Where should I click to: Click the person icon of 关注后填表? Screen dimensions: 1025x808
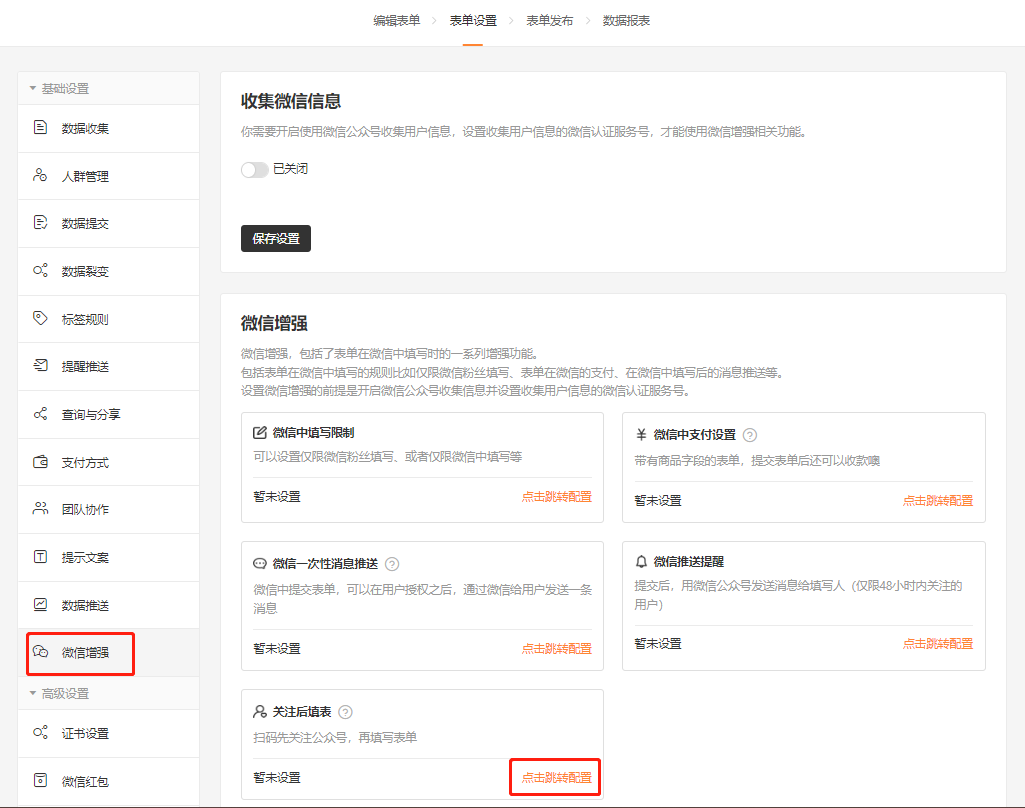tap(260, 711)
